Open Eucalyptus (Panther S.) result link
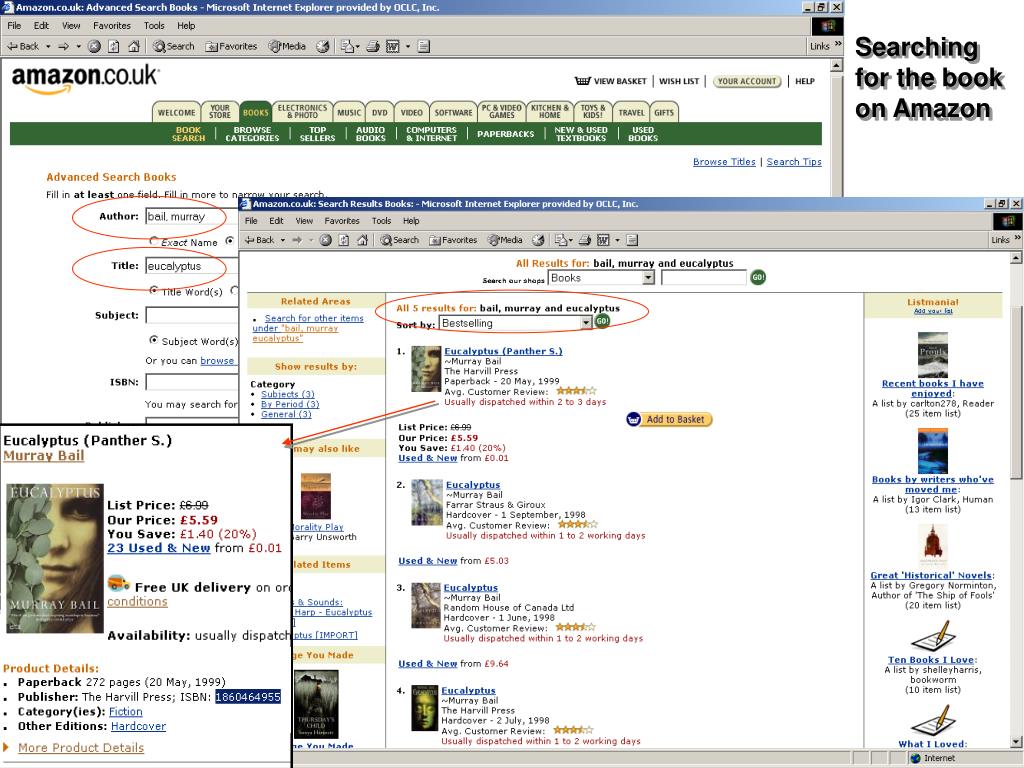 click(503, 351)
